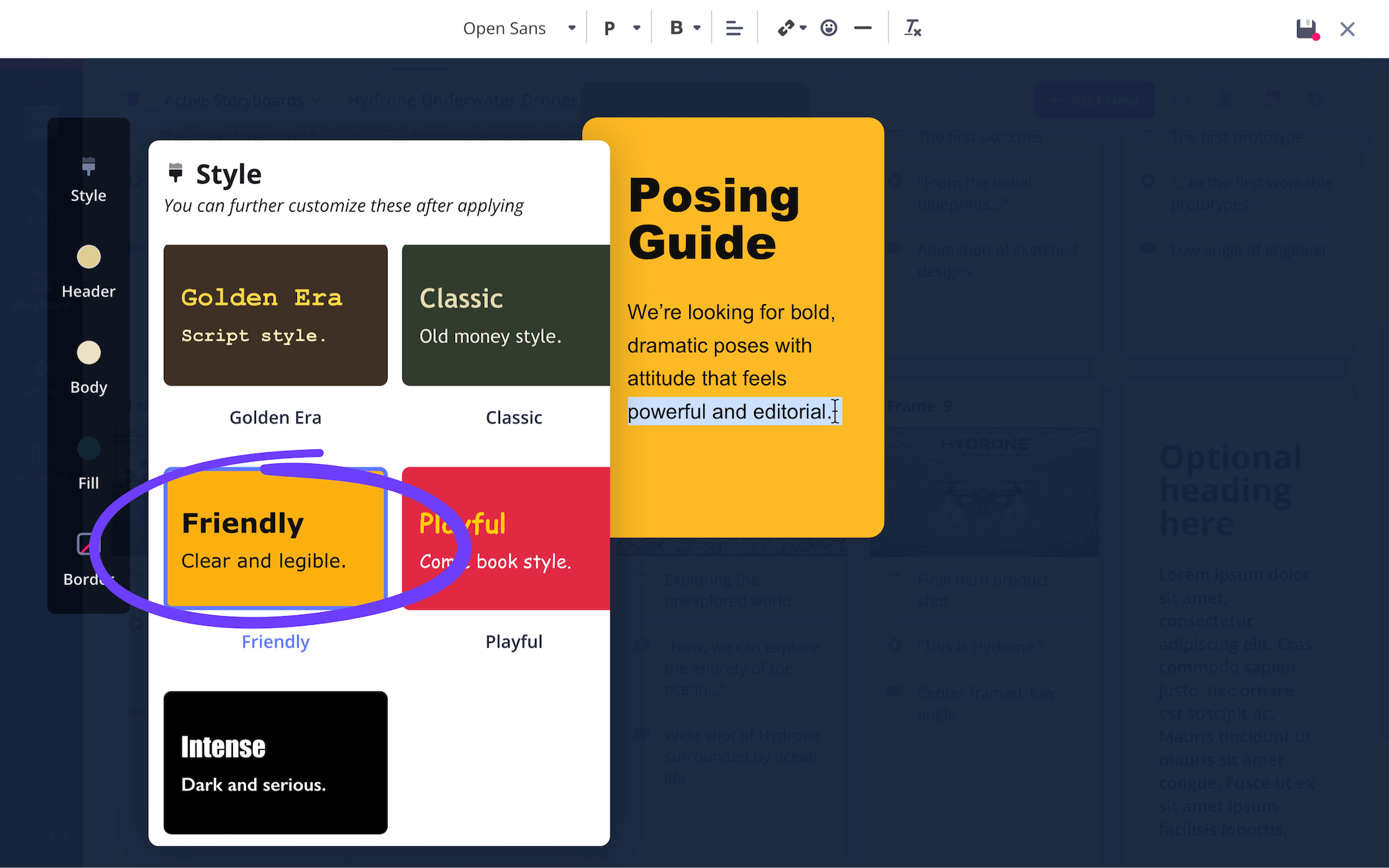Close the editor with the X
Screen dimensions: 1389x868
(x=1347, y=29)
